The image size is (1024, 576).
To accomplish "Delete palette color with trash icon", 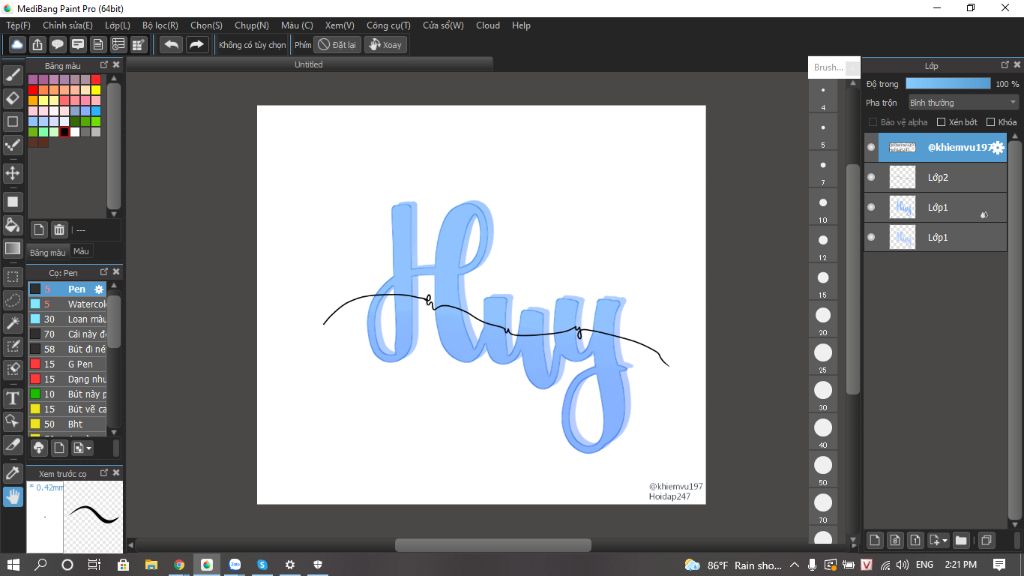I will 59,229.
